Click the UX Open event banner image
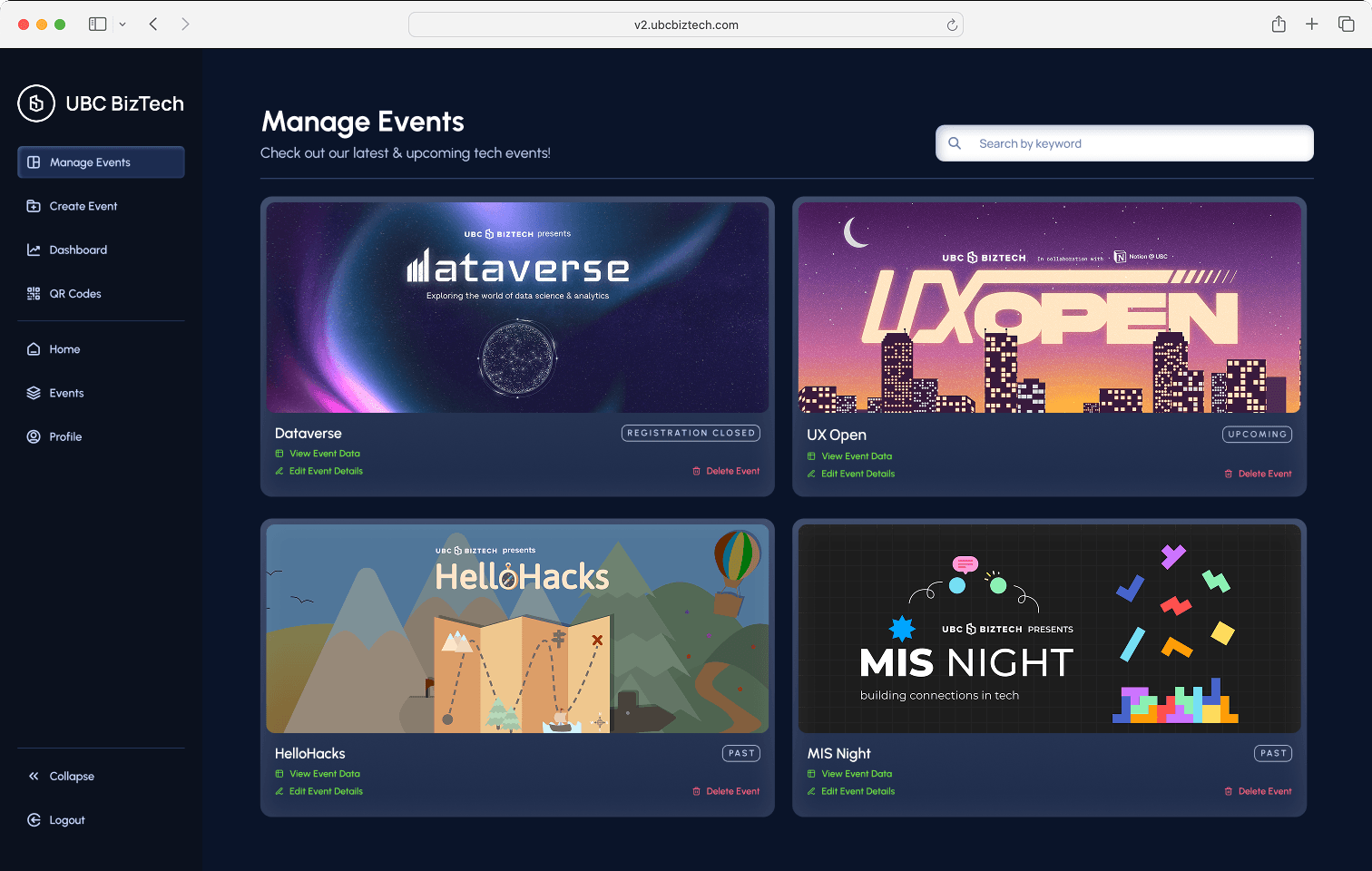Image resolution: width=1372 pixels, height=871 pixels. (1049, 308)
